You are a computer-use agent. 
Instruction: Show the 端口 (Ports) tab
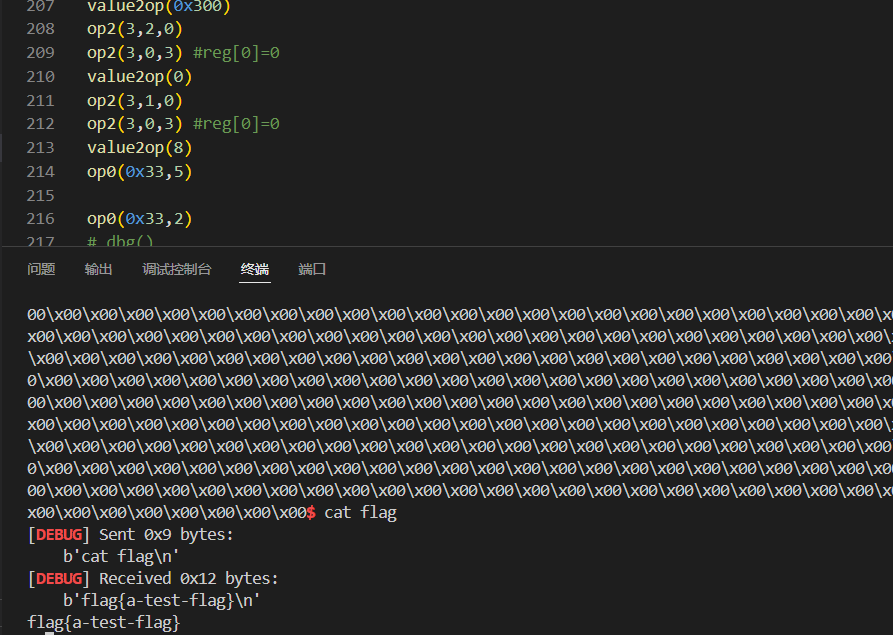click(312, 269)
